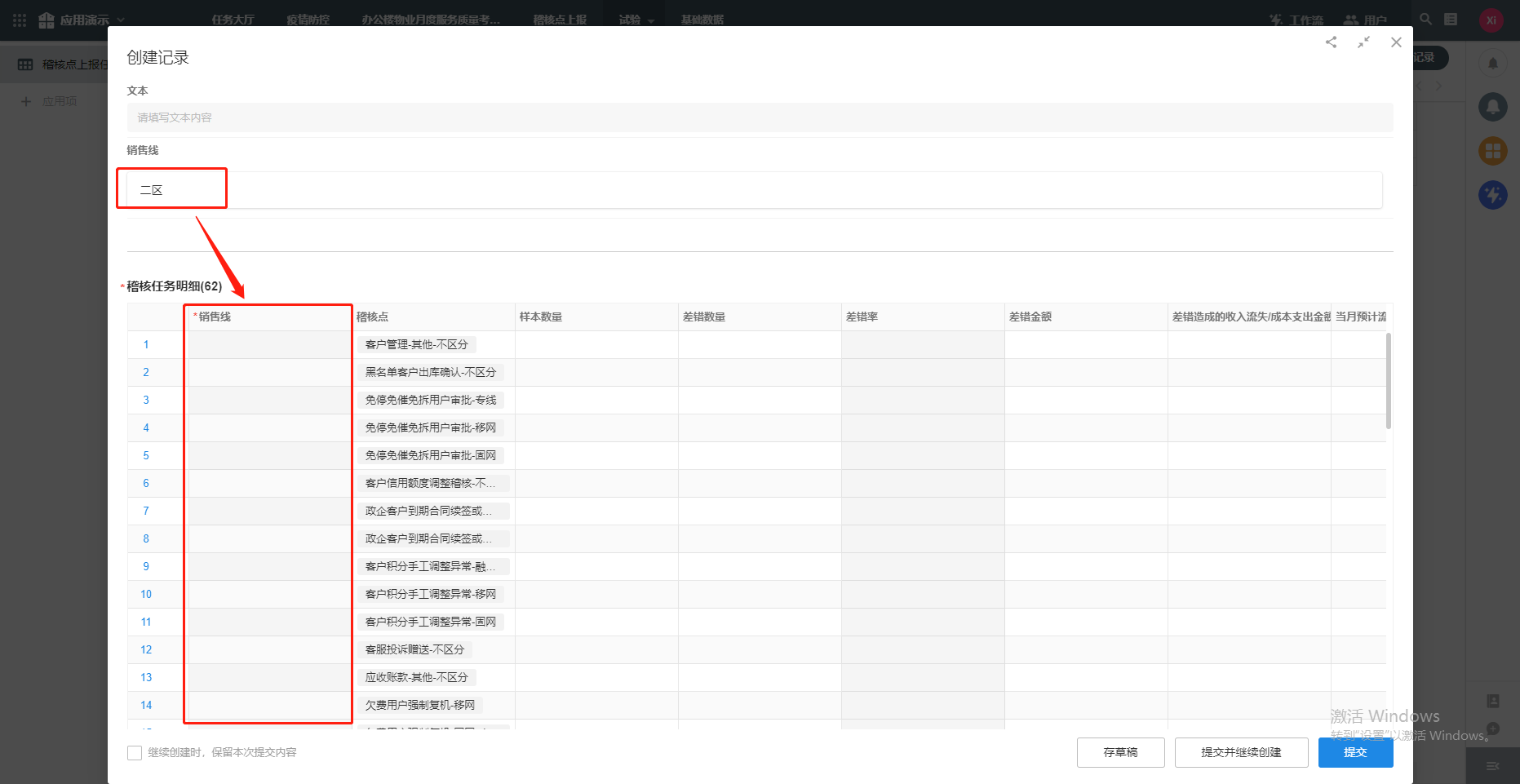Switch to the 稽核点上报 tab
The width and height of the screenshot is (1520, 784).
[560, 20]
